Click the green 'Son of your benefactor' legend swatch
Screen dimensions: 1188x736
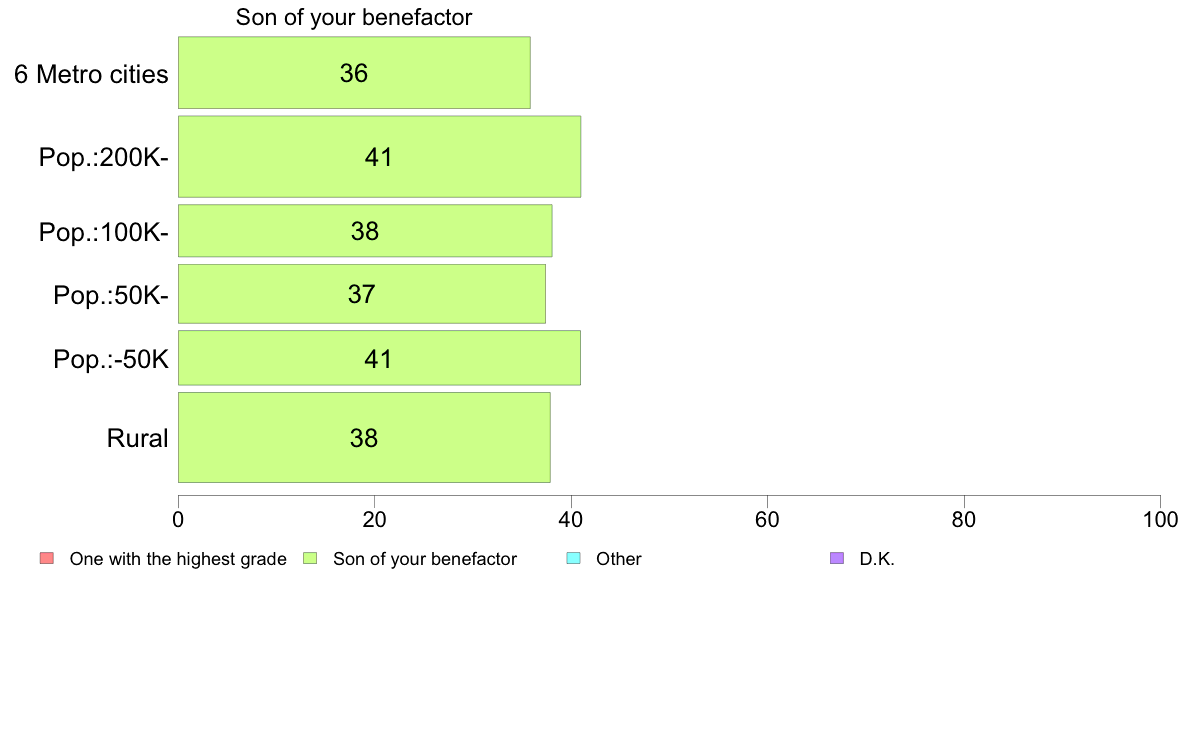point(310,558)
